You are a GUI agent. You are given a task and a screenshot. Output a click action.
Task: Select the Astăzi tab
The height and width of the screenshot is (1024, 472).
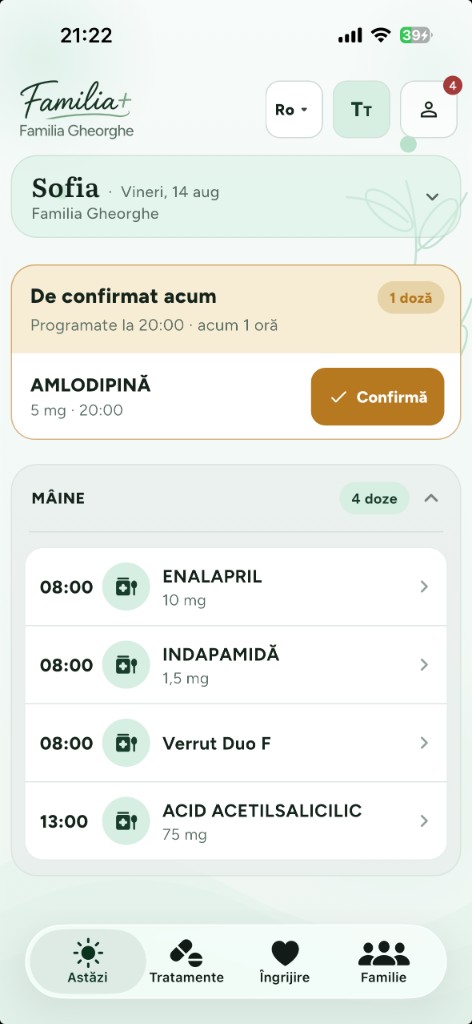(87, 962)
